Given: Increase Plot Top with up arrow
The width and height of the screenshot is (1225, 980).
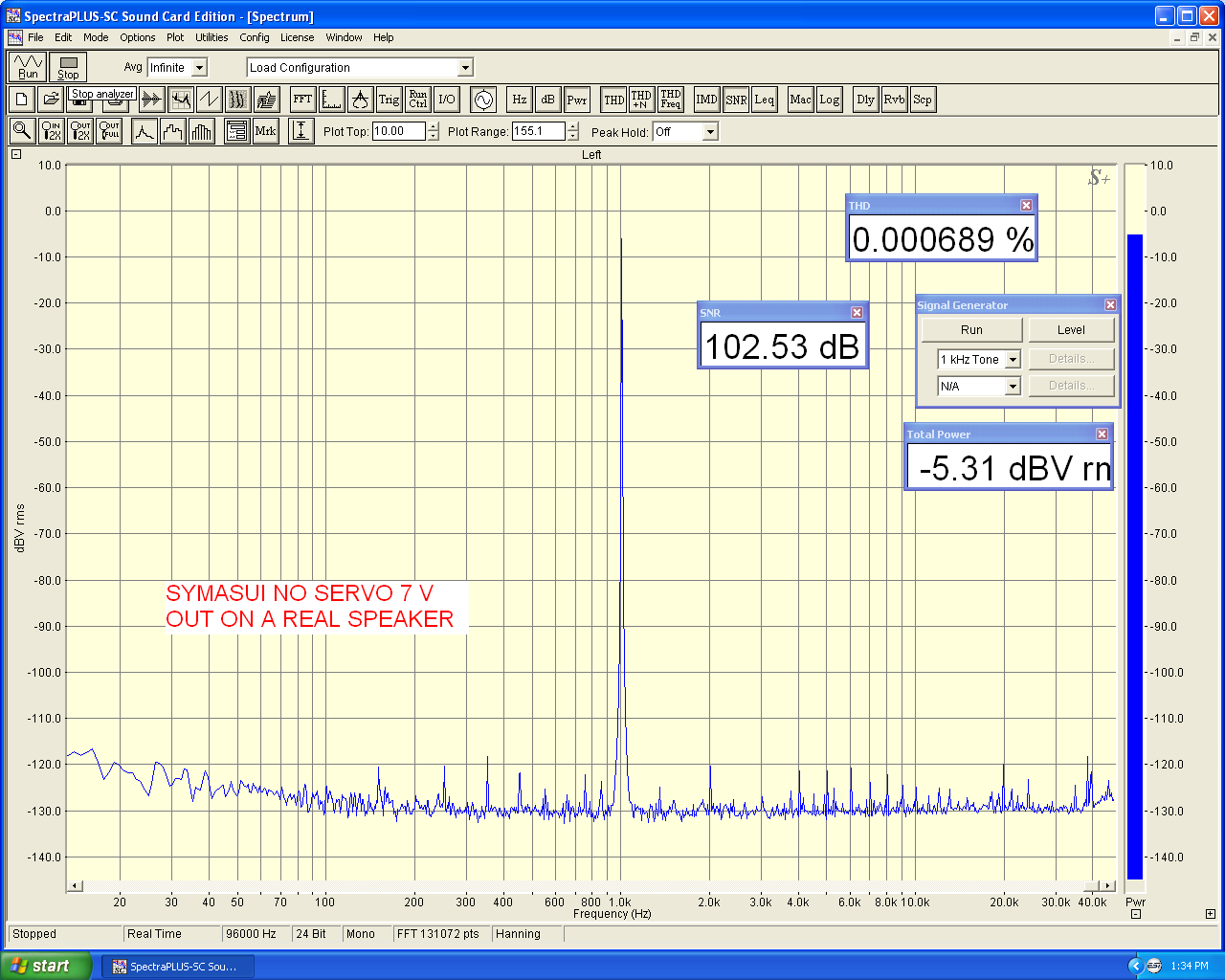Looking at the screenshot, I should click(434, 126).
